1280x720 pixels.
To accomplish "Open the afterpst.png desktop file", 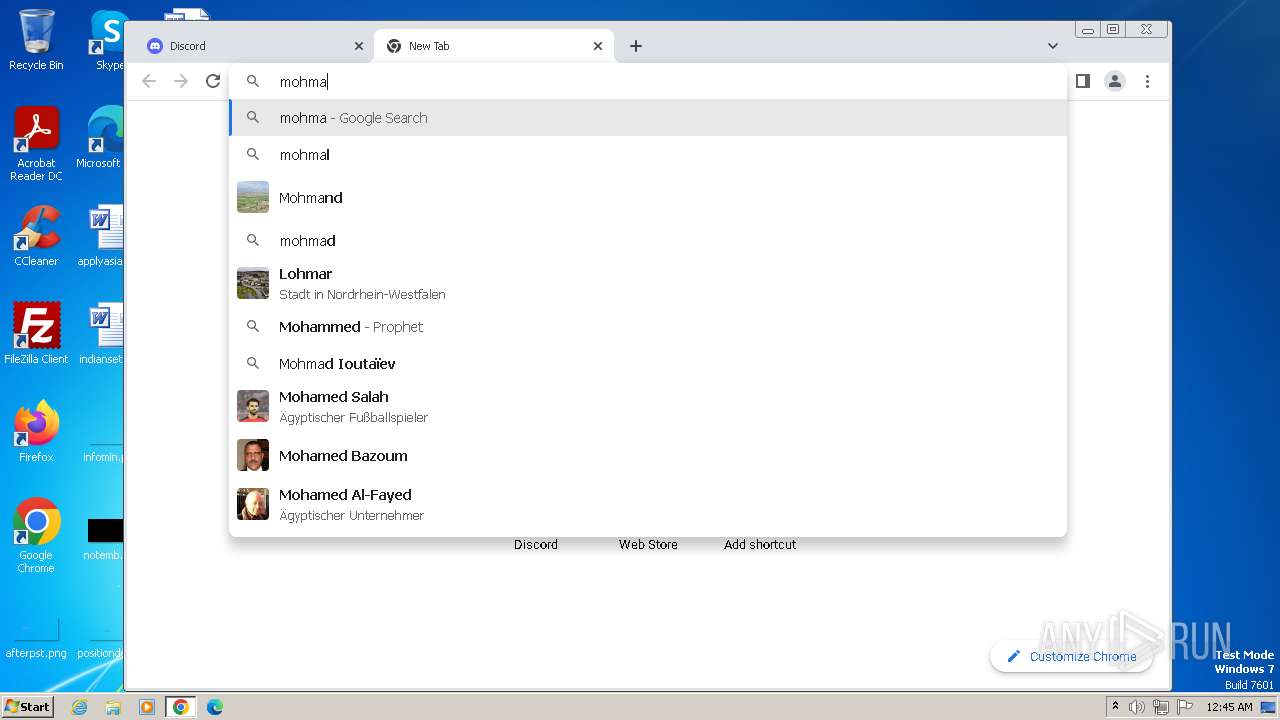I will pyautogui.click(x=36, y=639).
